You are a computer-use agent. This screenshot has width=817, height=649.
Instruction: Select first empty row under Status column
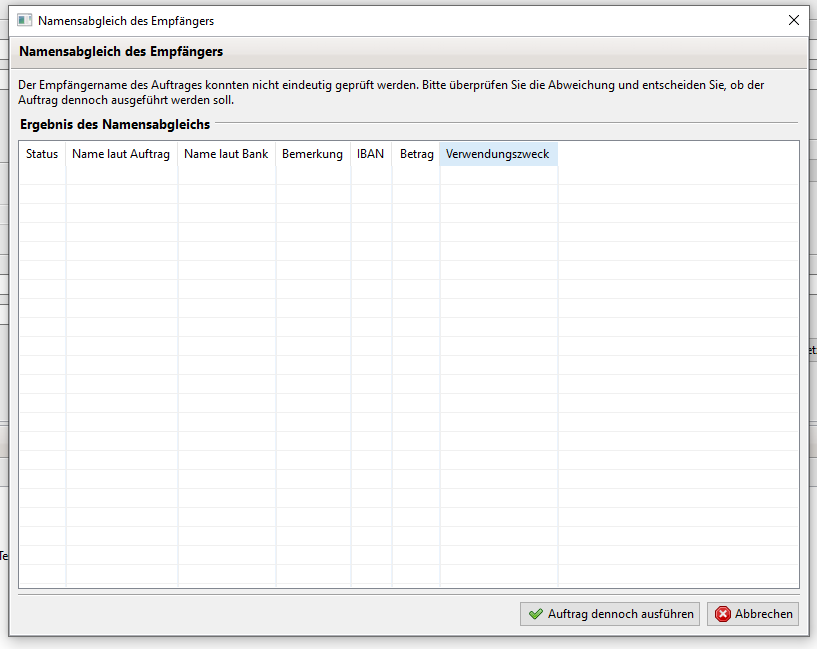click(42, 175)
